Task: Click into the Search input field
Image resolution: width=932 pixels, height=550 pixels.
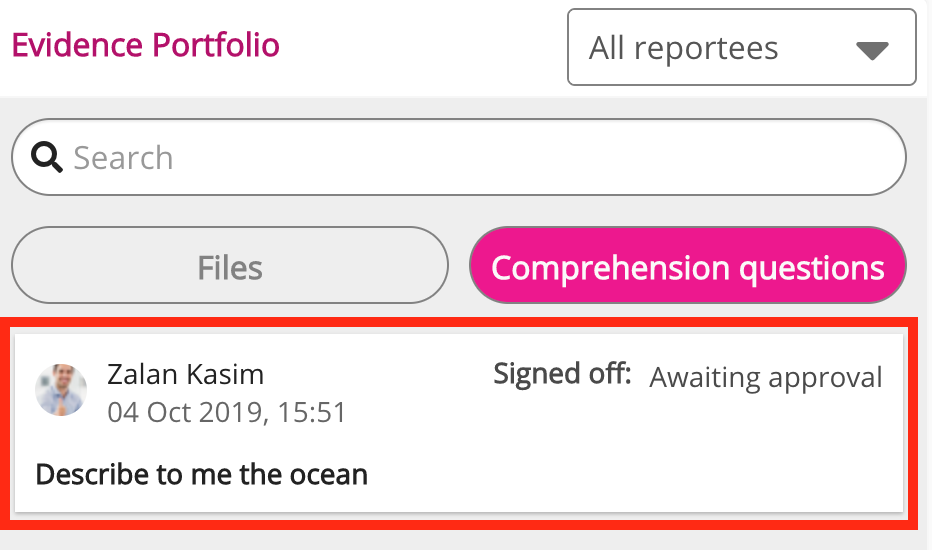Action: tap(480, 157)
